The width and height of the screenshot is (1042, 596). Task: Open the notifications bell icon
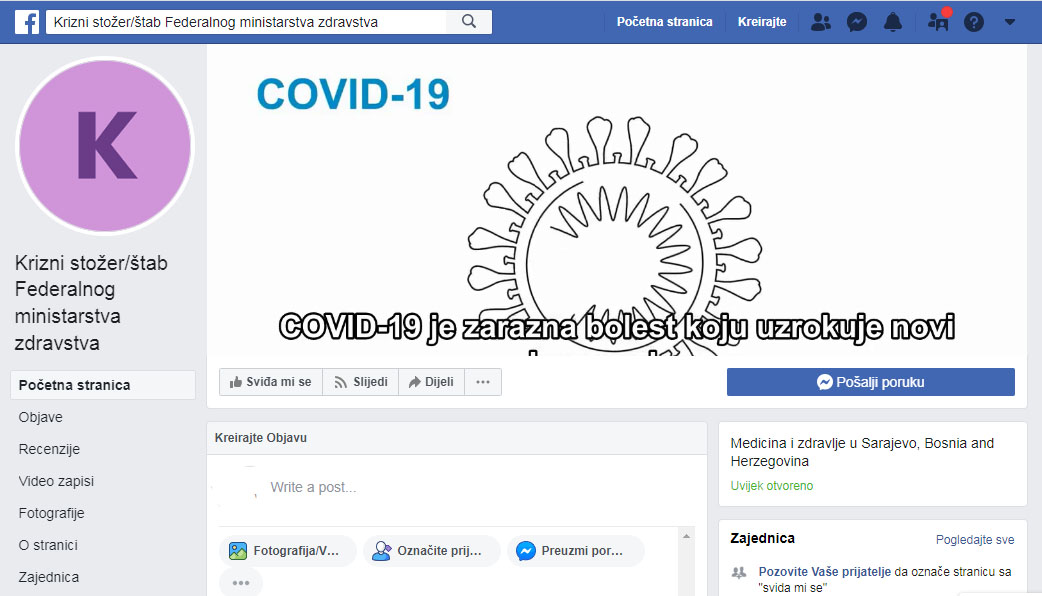[893, 21]
